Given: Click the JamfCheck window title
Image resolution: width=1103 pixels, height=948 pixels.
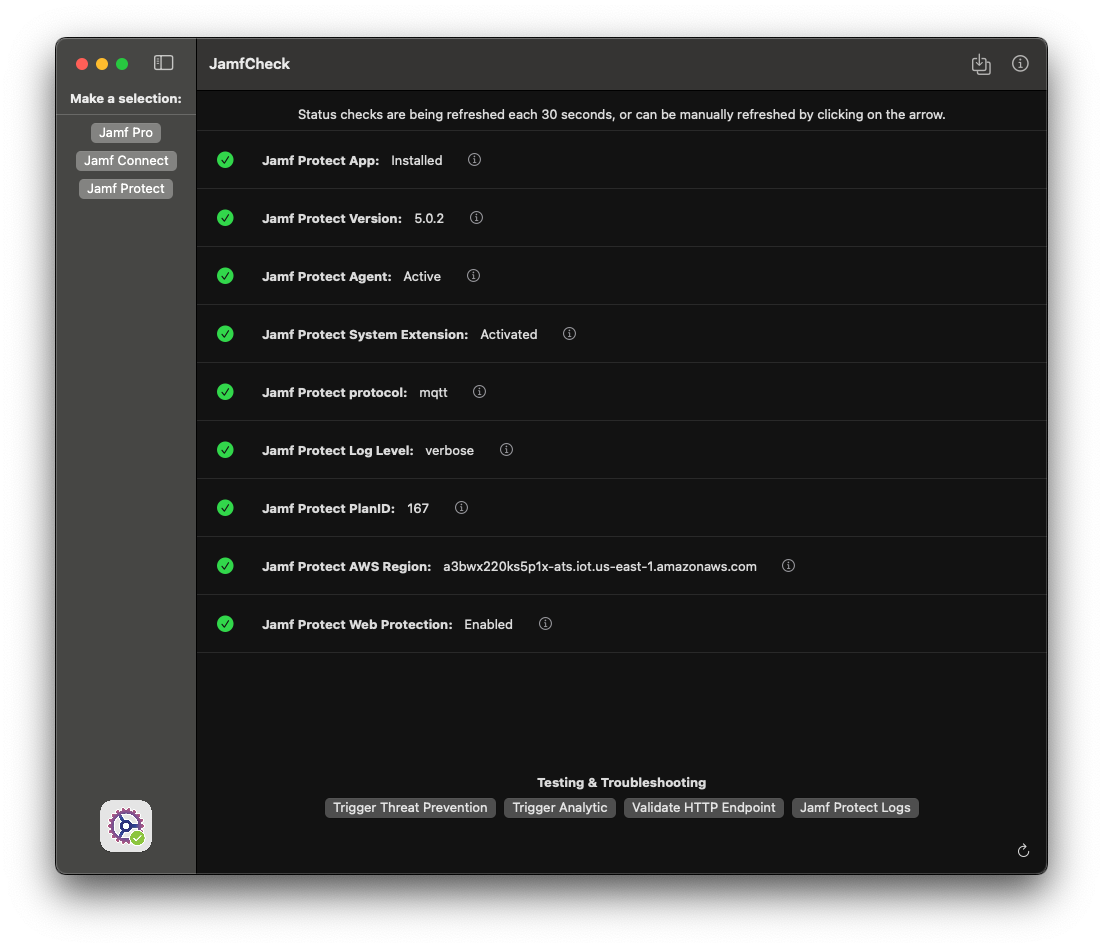Looking at the screenshot, I should coord(249,64).
